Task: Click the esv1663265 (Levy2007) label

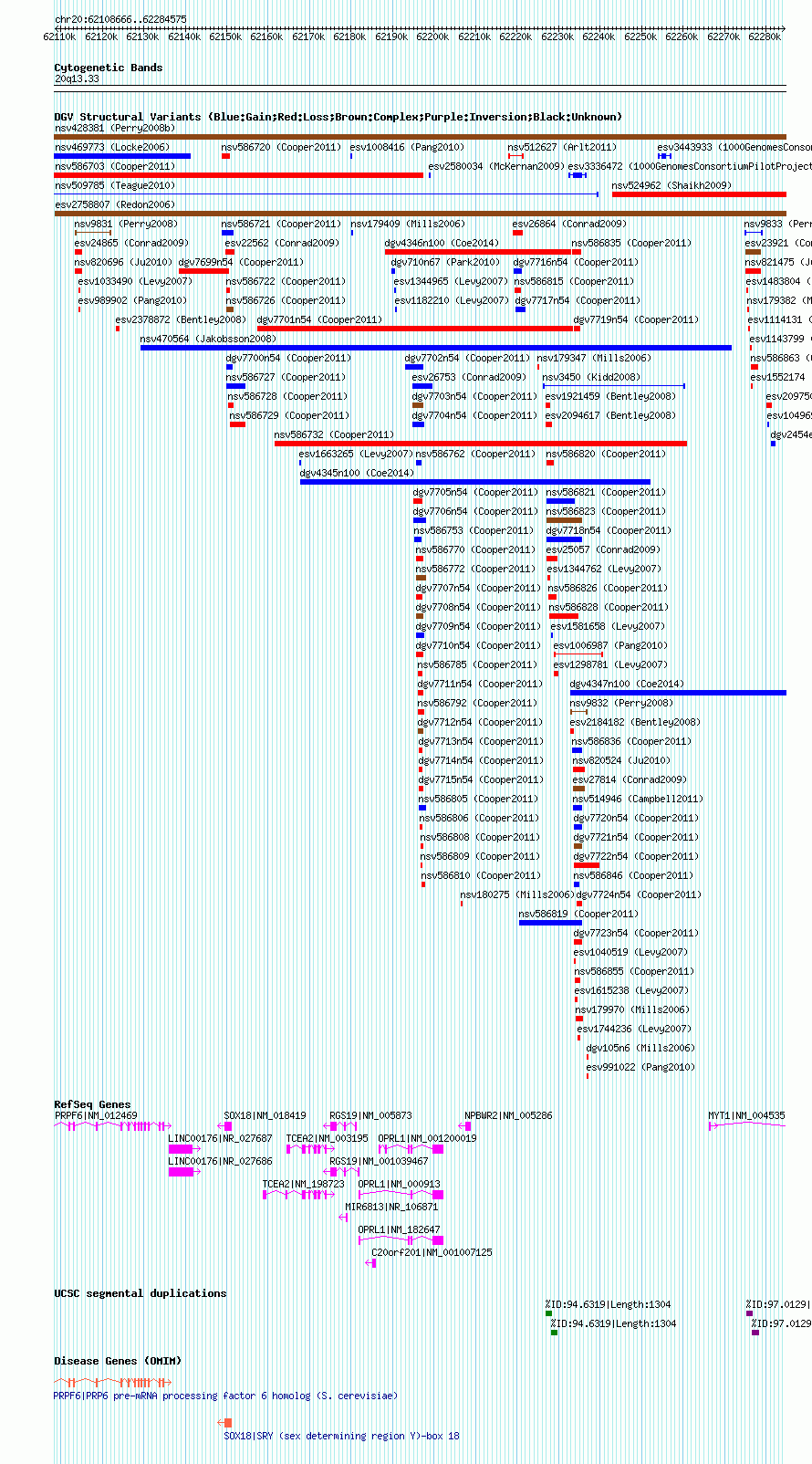Action: [x=355, y=454]
